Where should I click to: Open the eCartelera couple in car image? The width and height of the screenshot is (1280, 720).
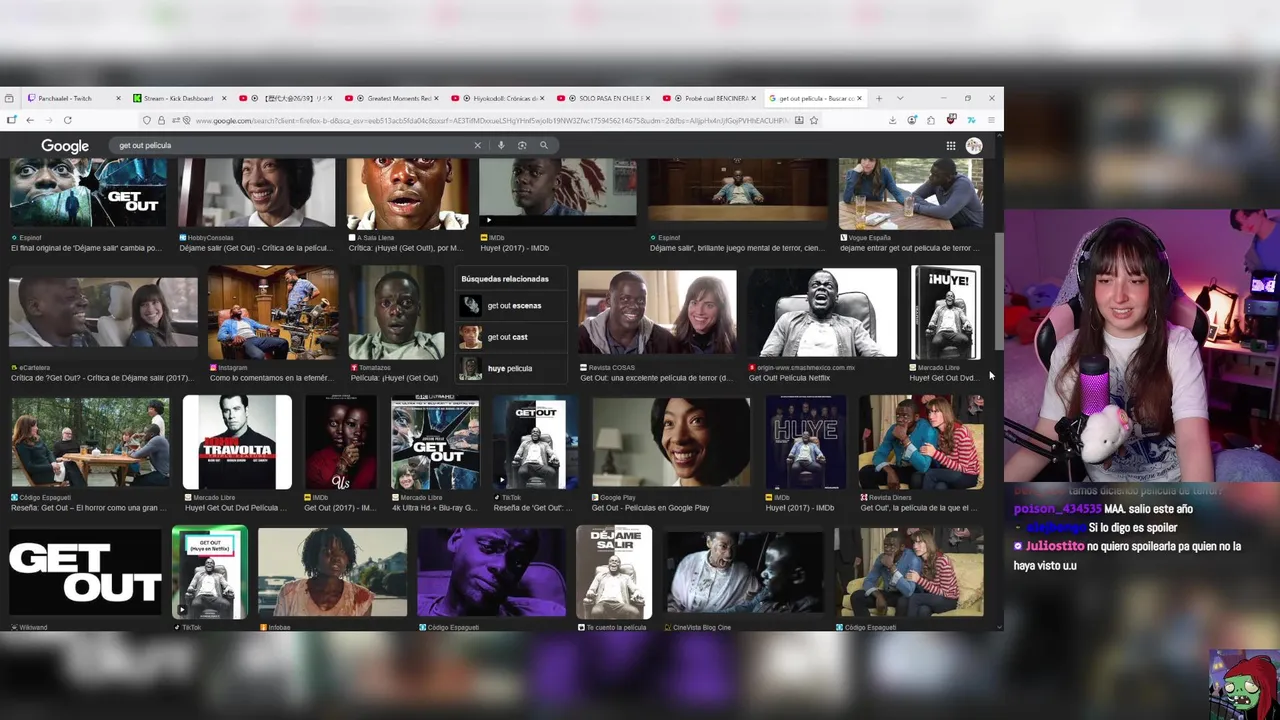103,312
